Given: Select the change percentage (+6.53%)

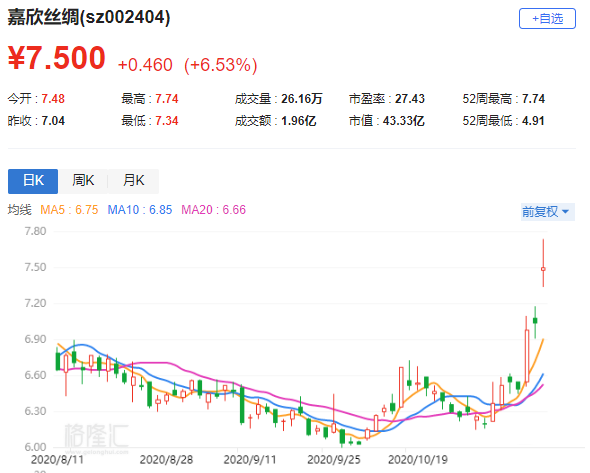Looking at the screenshot, I should coord(220,65).
